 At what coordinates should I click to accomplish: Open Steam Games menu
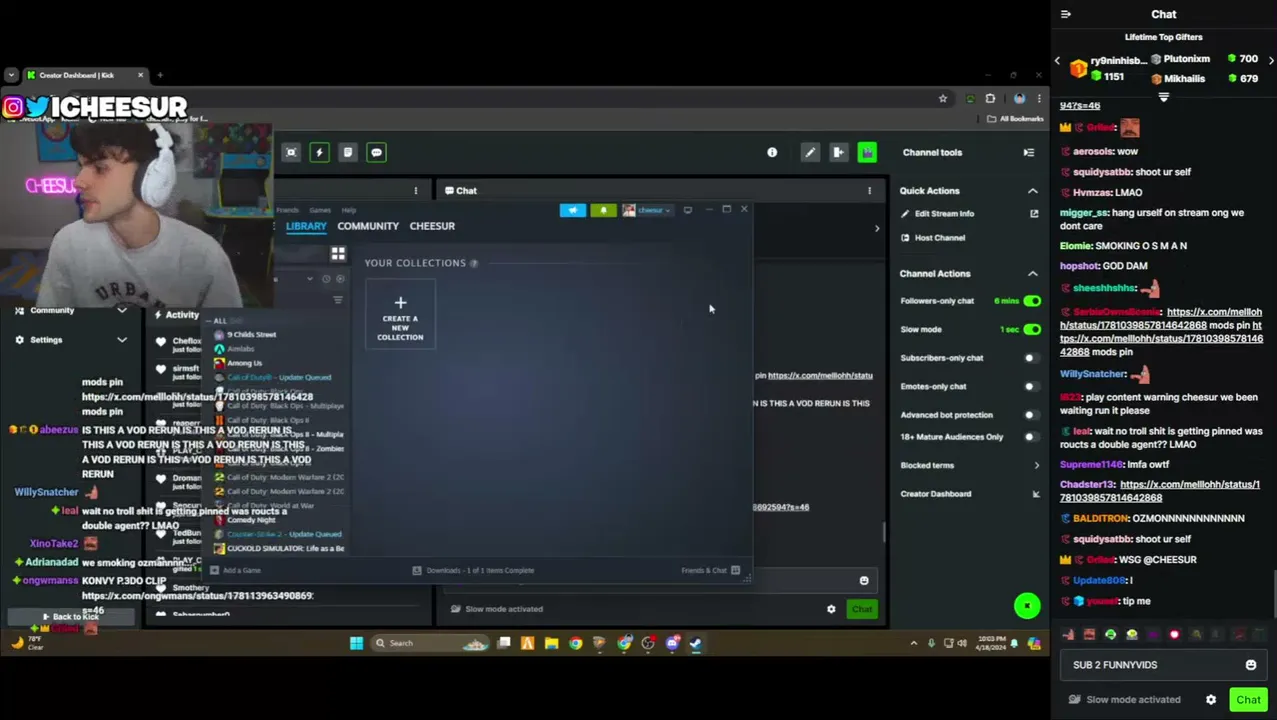(320, 210)
